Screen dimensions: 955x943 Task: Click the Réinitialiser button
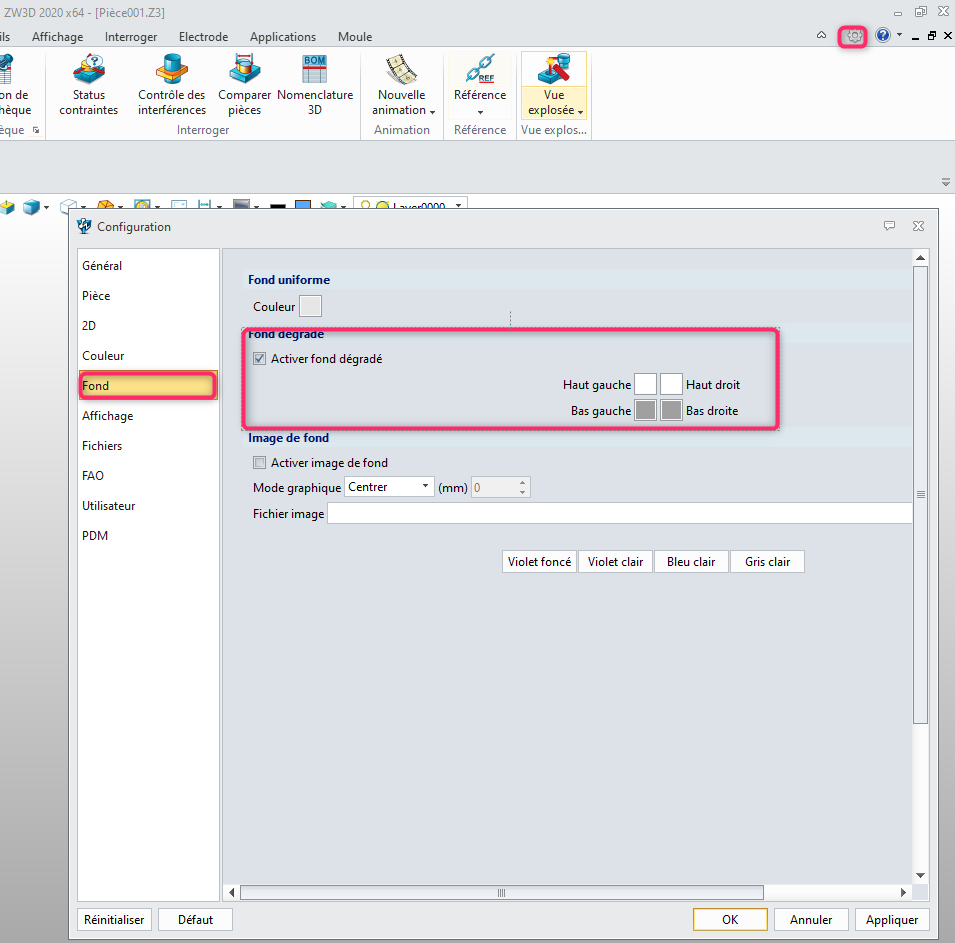(x=114, y=919)
